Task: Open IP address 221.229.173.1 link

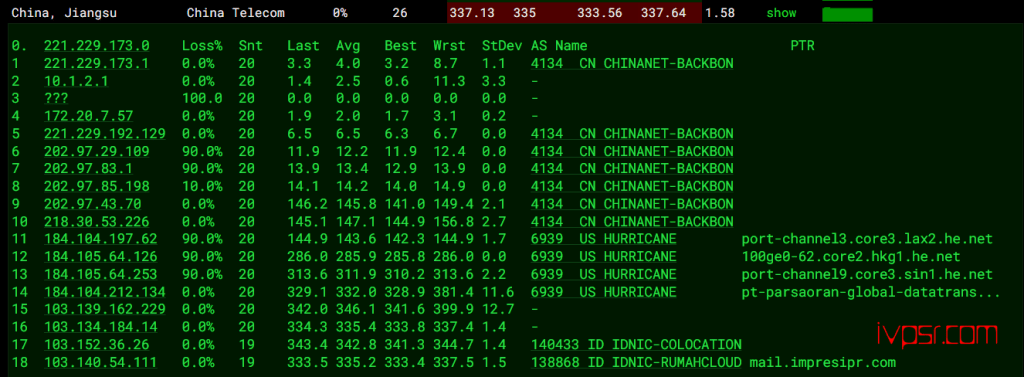Action: [97, 63]
